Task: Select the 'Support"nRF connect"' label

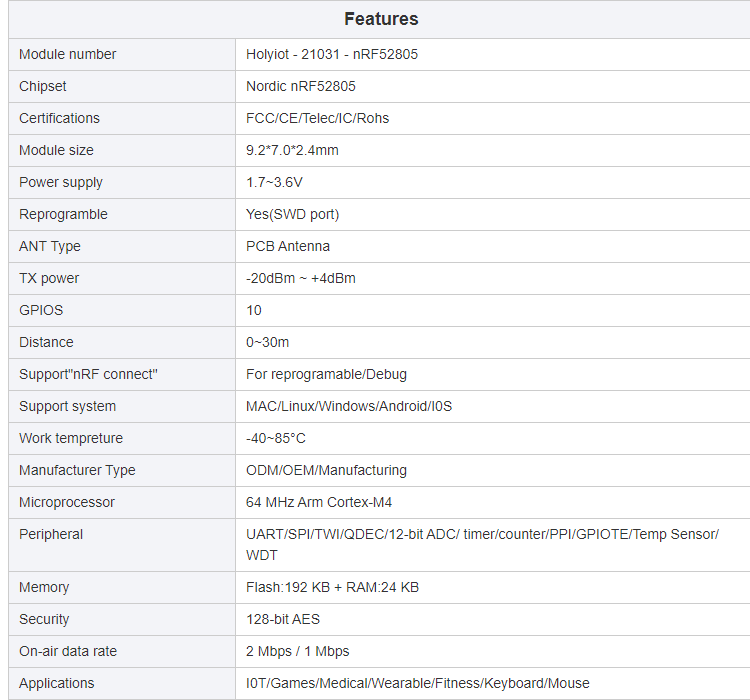Action: point(88,374)
